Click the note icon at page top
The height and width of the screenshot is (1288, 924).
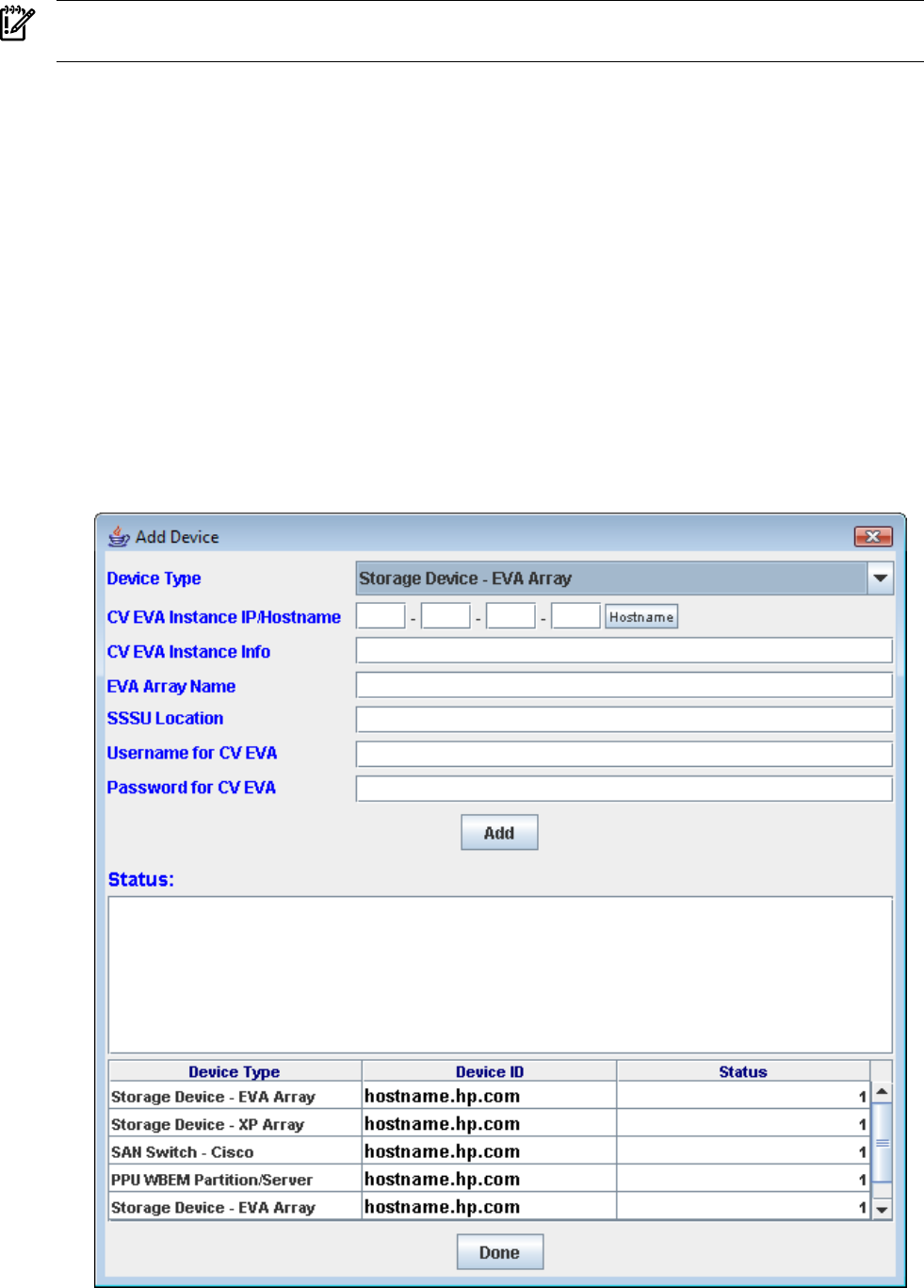tap(16, 24)
